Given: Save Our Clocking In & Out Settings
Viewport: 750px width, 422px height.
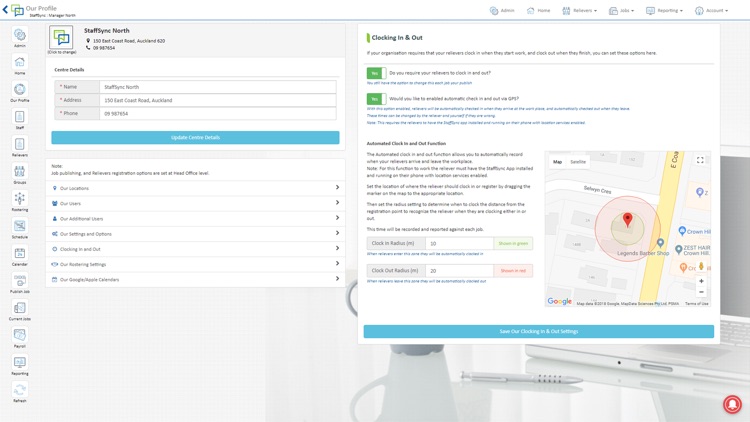Looking at the screenshot, I should click(539, 331).
